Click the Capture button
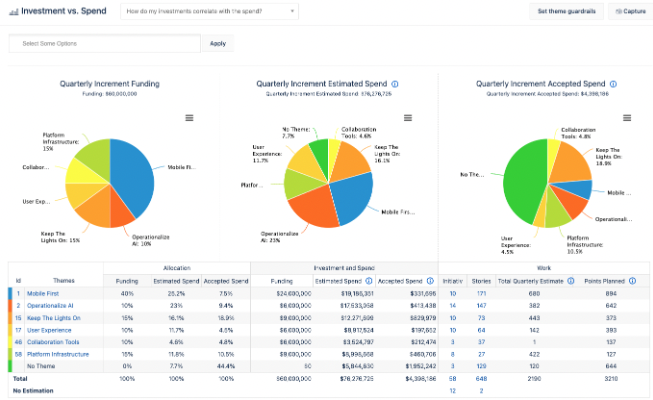Image resolution: width=653 pixels, height=400 pixels. coord(631,11)
